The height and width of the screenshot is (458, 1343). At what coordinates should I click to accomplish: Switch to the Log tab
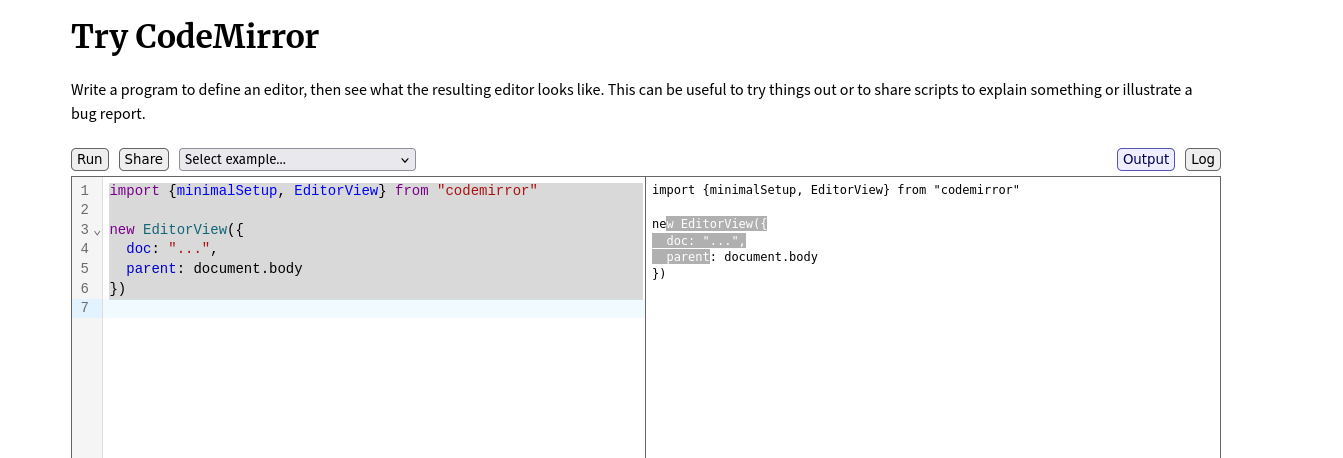tap(1202, 159)
